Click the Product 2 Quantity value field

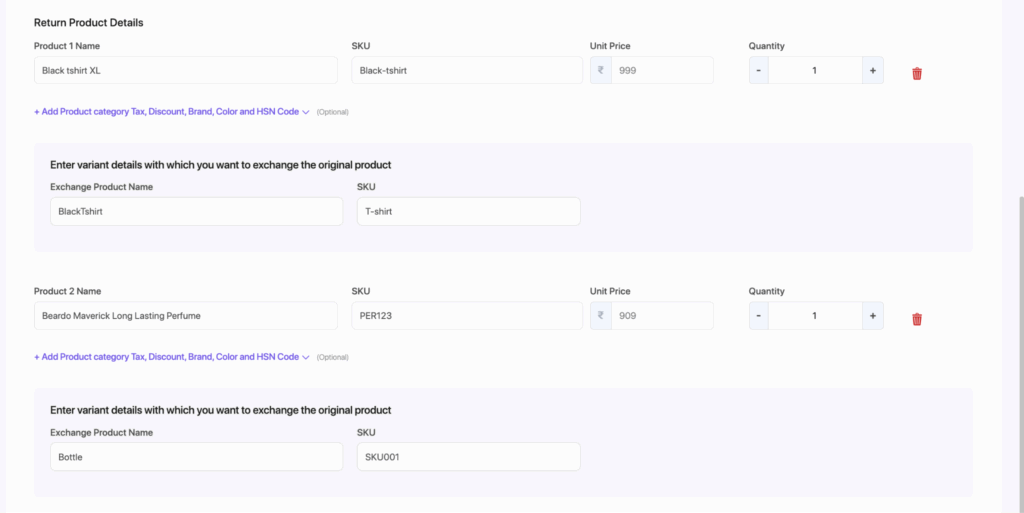[x=814, y=316]
